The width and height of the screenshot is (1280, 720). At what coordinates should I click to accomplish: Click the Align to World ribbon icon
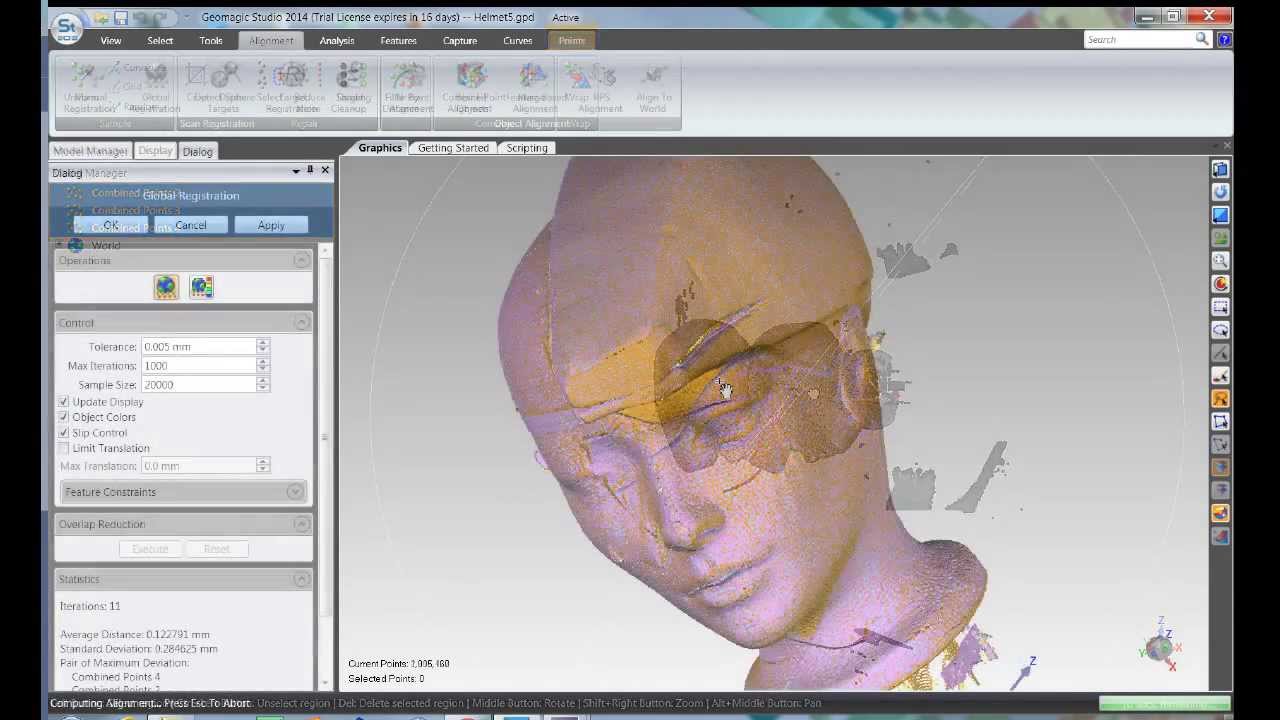652,90
